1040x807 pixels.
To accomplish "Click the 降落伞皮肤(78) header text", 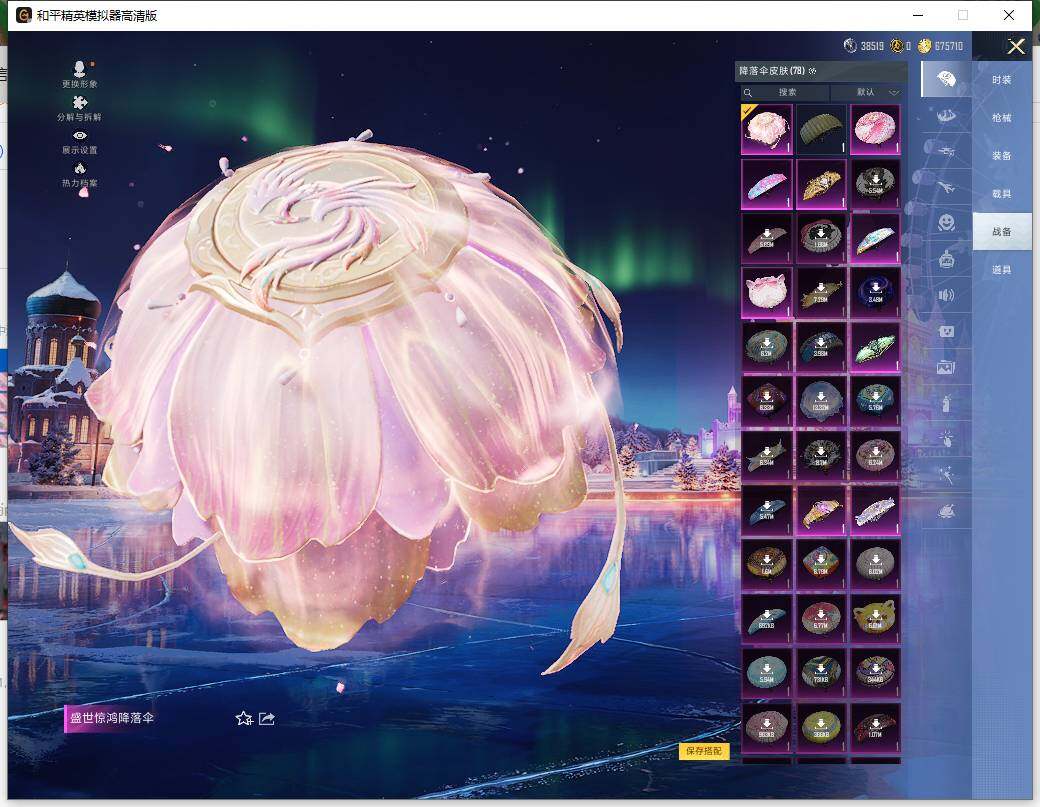I will point(772,71).
